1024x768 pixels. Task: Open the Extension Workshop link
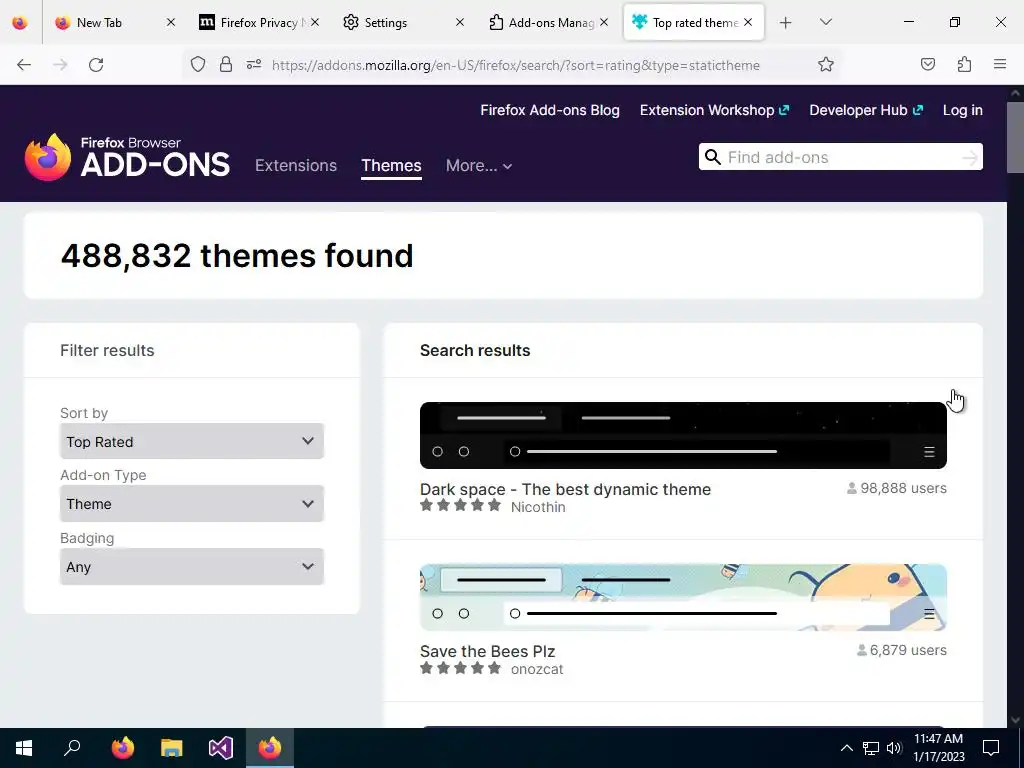[x=714, y=110]
